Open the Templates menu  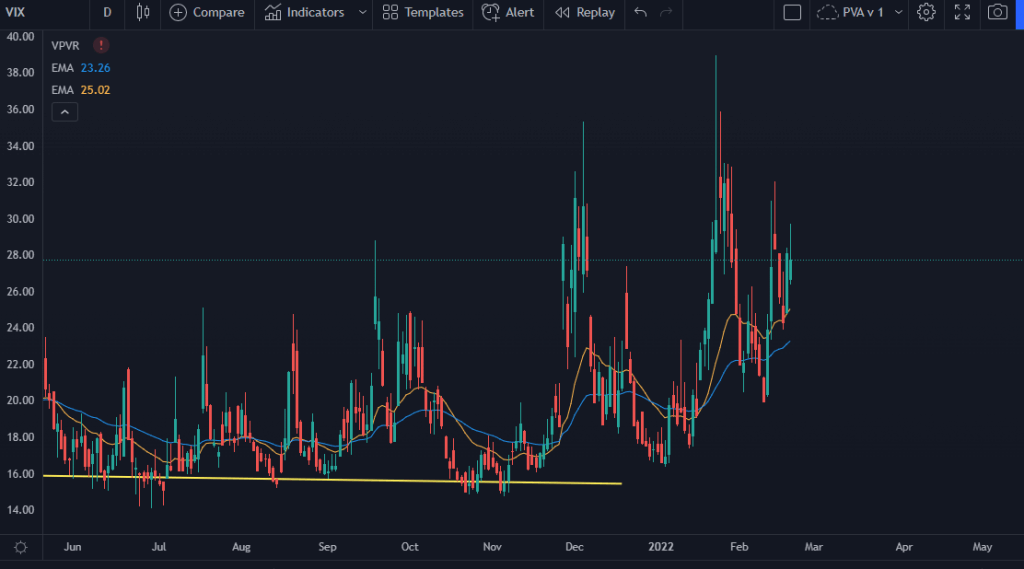423,12
